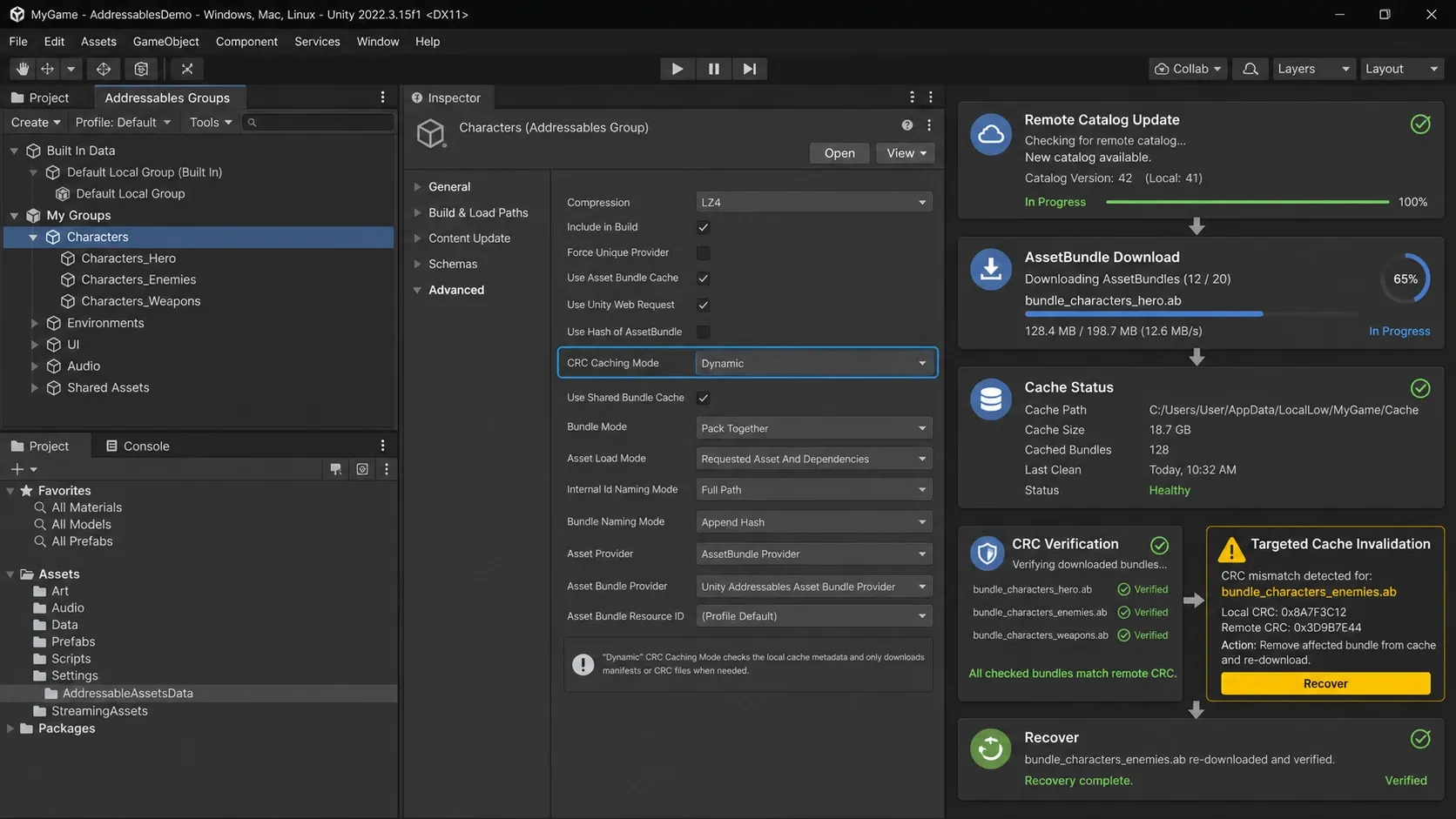The image size is (1456, 819).
Task: Open the Collab button
Action: (x=1189, y=69)
